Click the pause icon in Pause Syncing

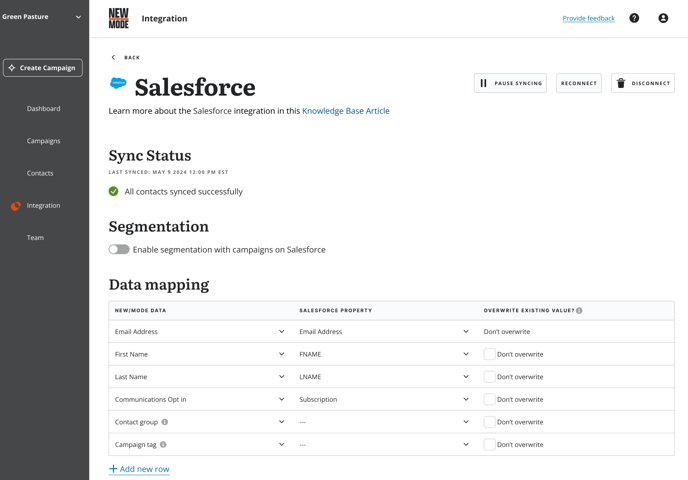pos(483,83)
